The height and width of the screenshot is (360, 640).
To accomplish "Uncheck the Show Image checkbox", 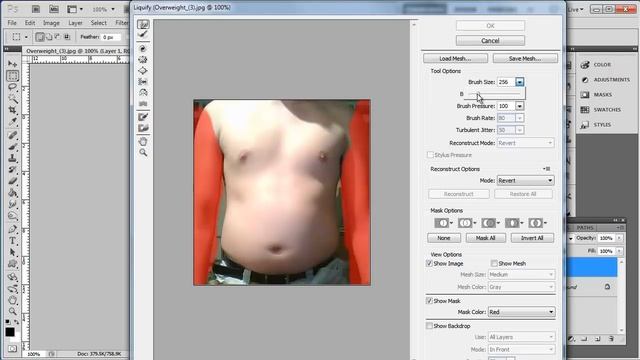I will pyautogui.click(x=429, y=264).
